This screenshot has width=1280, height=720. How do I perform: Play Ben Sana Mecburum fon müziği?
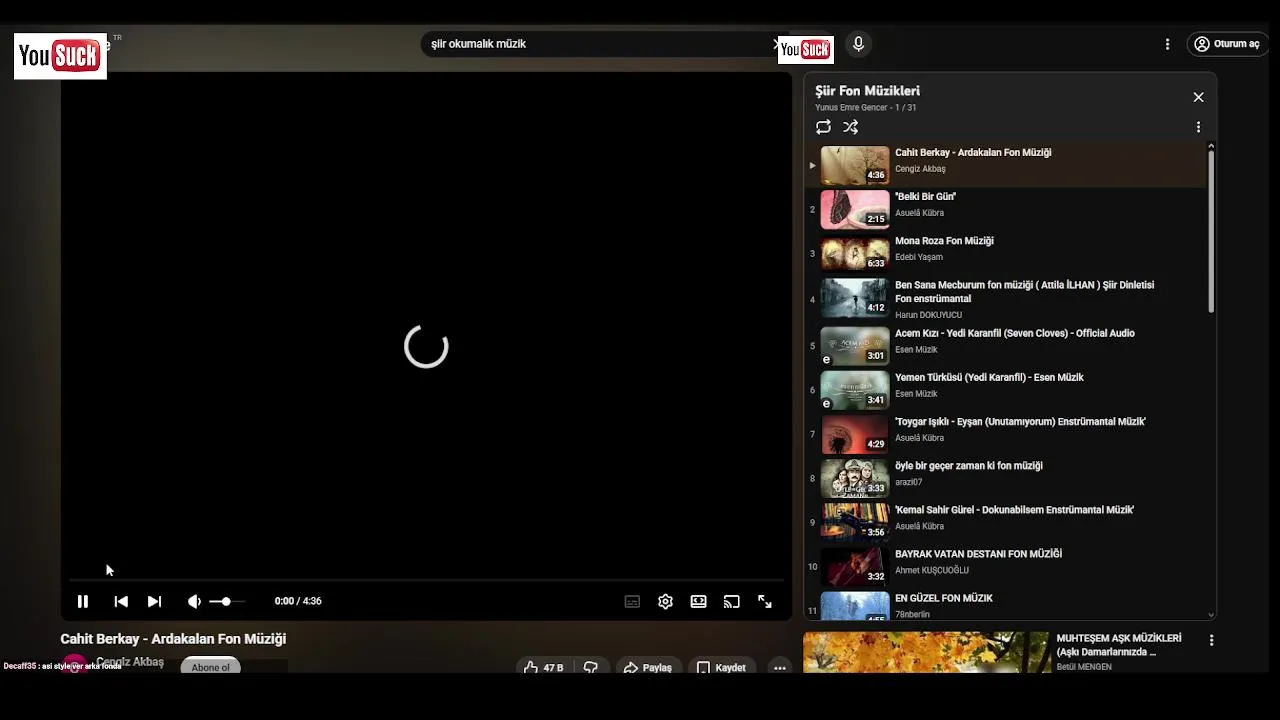1005,299
